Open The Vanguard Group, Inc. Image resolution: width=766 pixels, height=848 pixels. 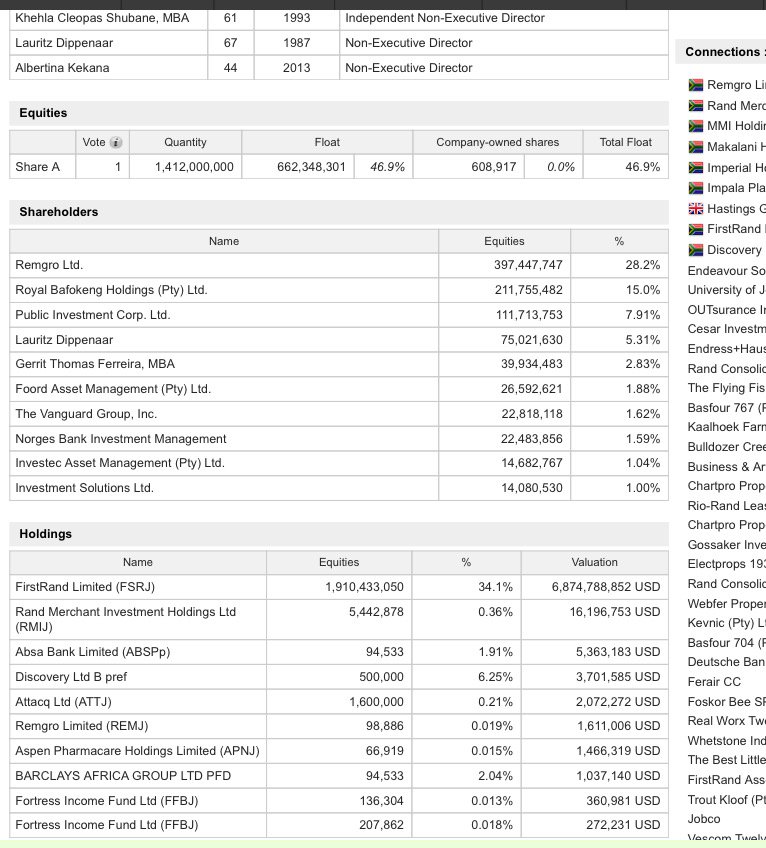tap(86, 414)
